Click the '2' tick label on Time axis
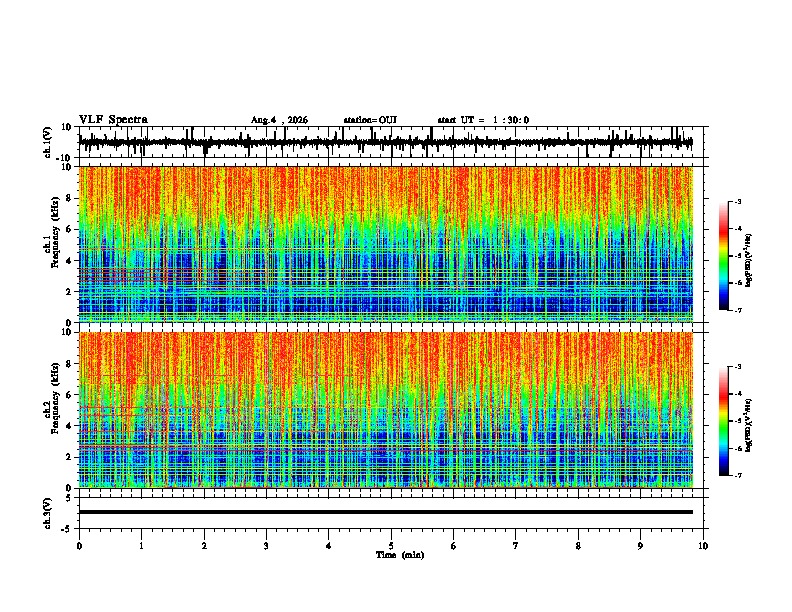Image resolution: width=792 pixels, height=612 pixels. click(x=204, y=546)
